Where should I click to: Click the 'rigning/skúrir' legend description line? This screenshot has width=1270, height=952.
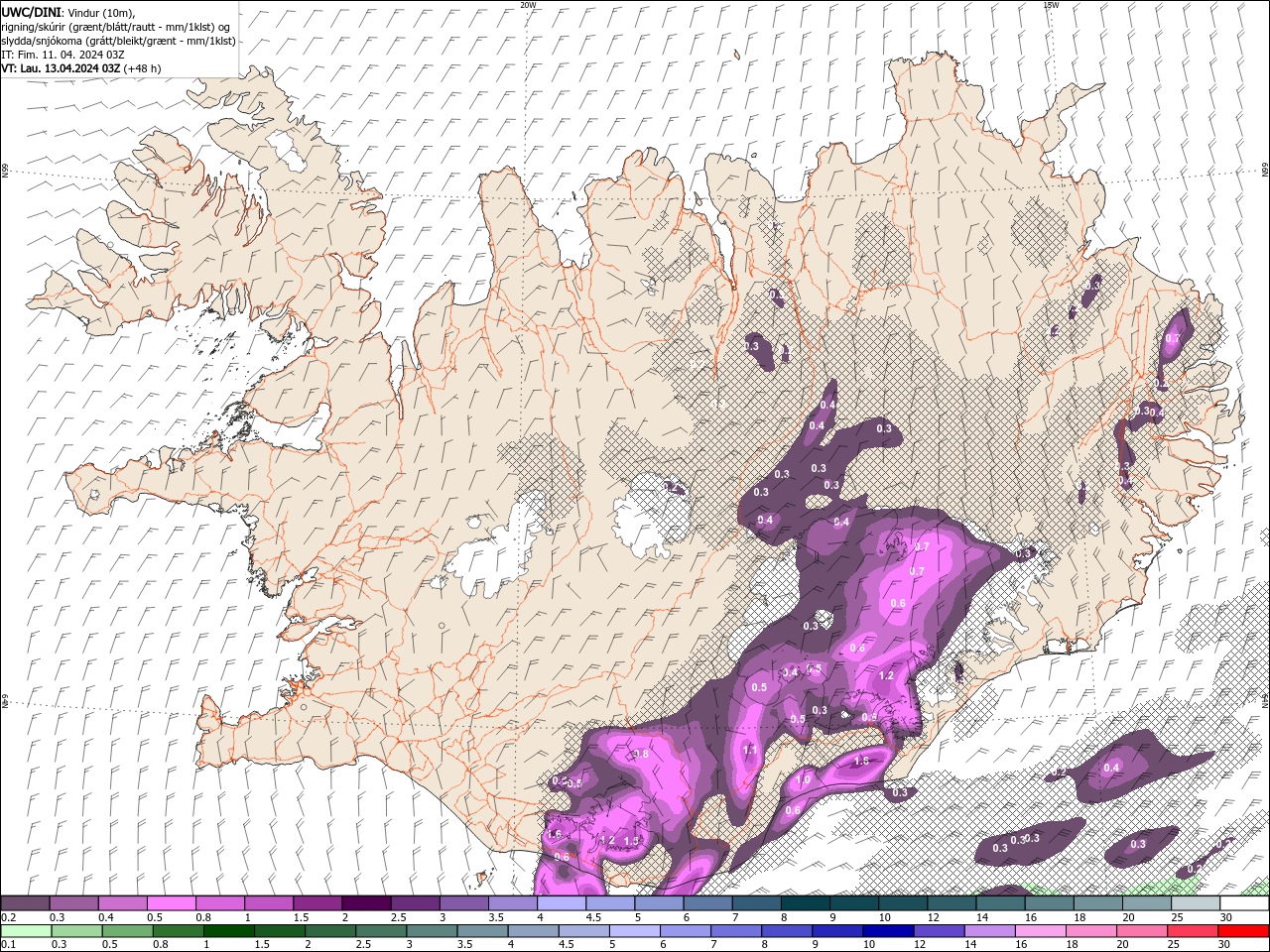coord(115,27)
